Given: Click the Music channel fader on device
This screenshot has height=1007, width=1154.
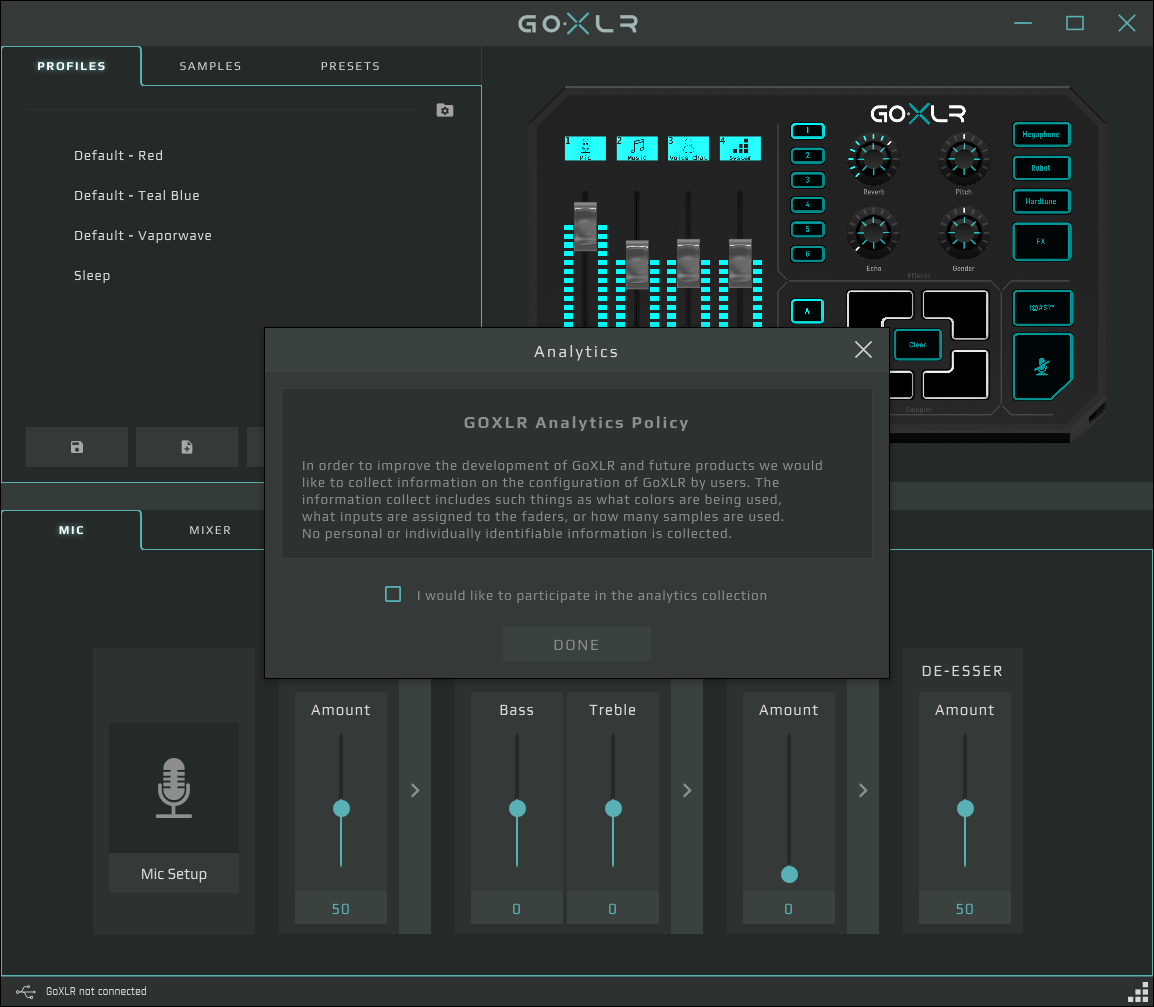Looking at the screenshot, I should [637, 264].
